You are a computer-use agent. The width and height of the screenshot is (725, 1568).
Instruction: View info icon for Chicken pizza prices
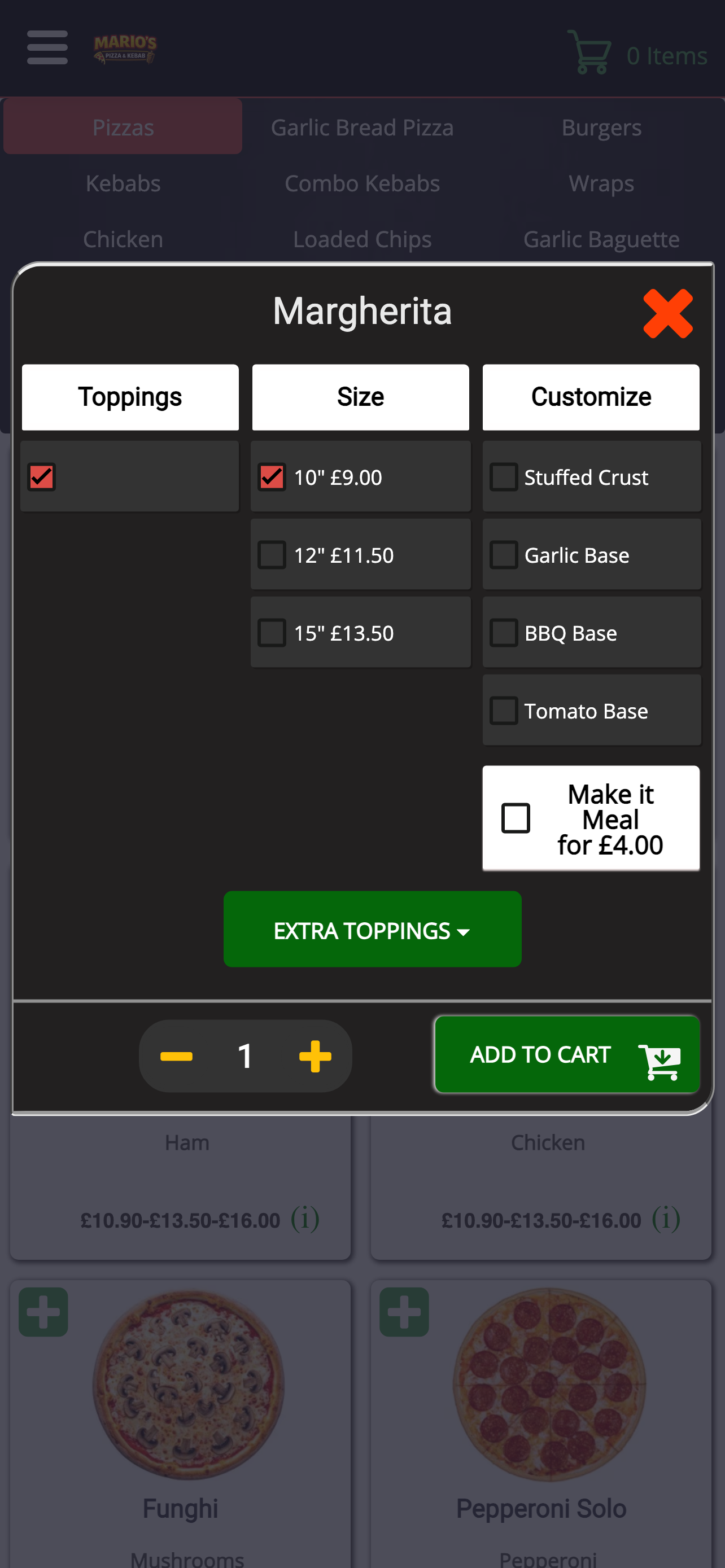[x=666, y=1219]
